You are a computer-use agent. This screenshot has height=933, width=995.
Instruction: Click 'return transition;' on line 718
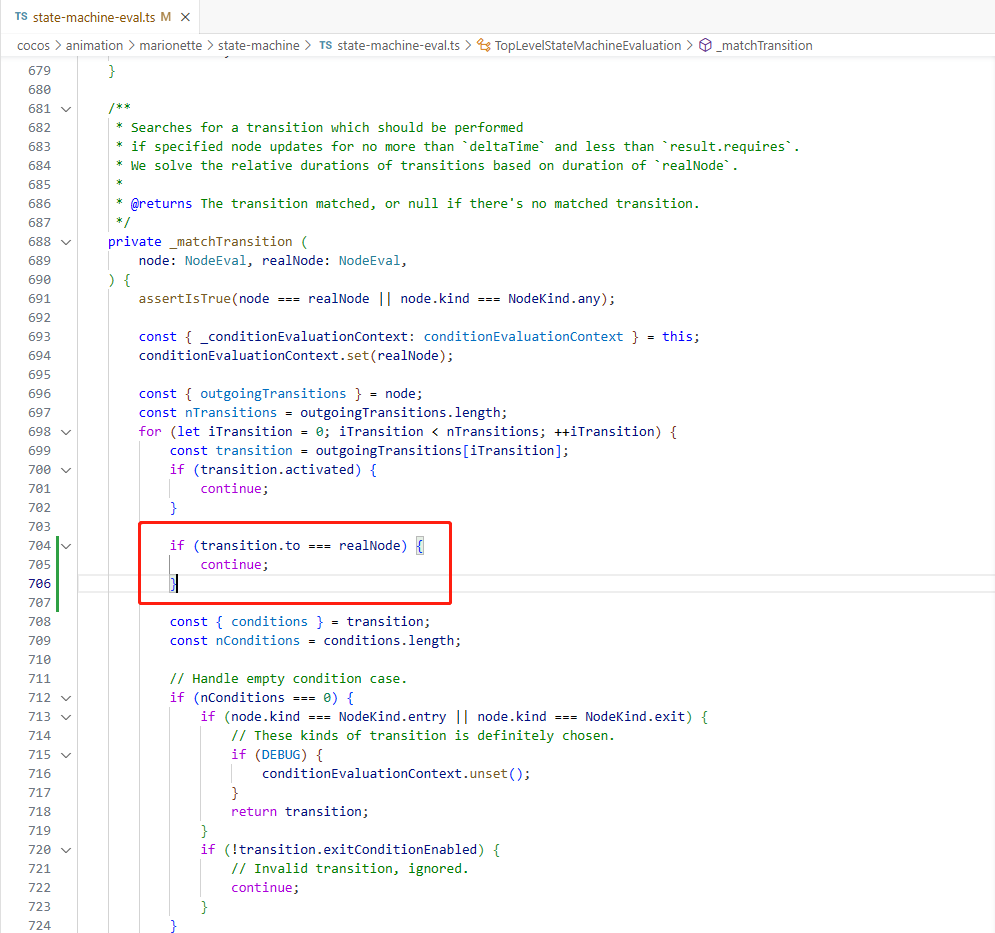(x=300, y=812)
